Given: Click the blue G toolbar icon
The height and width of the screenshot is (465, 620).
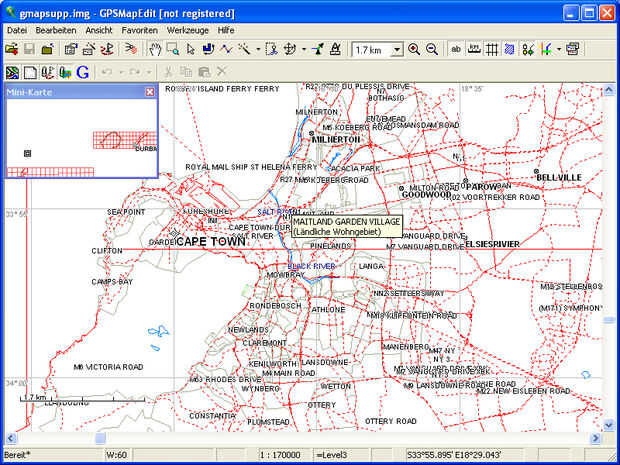Looking at the screenshot, I should click(82, 72).
